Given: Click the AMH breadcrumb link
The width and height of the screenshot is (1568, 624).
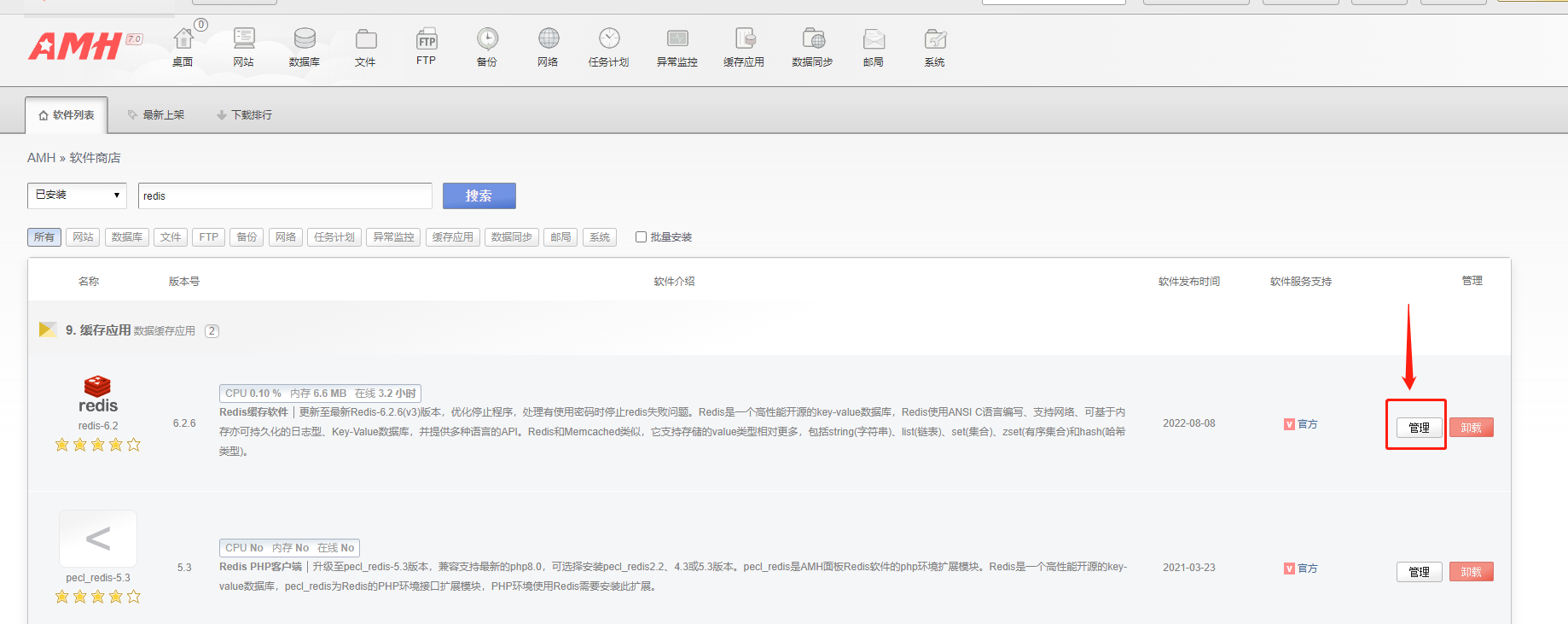Looking at the screenshot, I should [41, 158].
